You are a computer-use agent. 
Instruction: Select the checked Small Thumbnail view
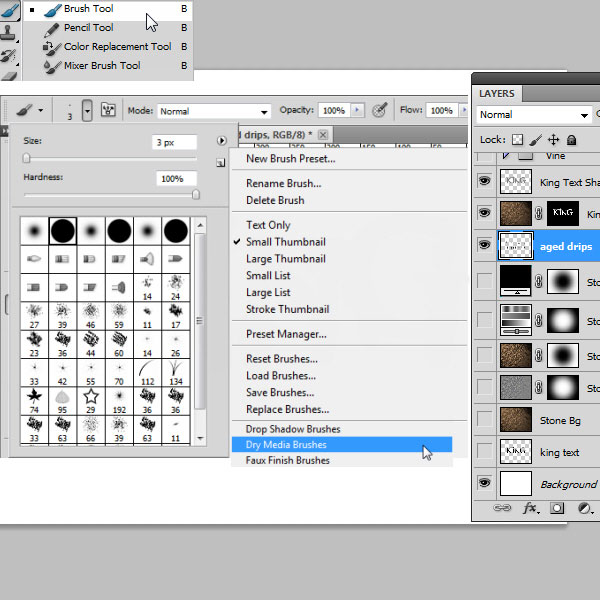tap(286, 242)
